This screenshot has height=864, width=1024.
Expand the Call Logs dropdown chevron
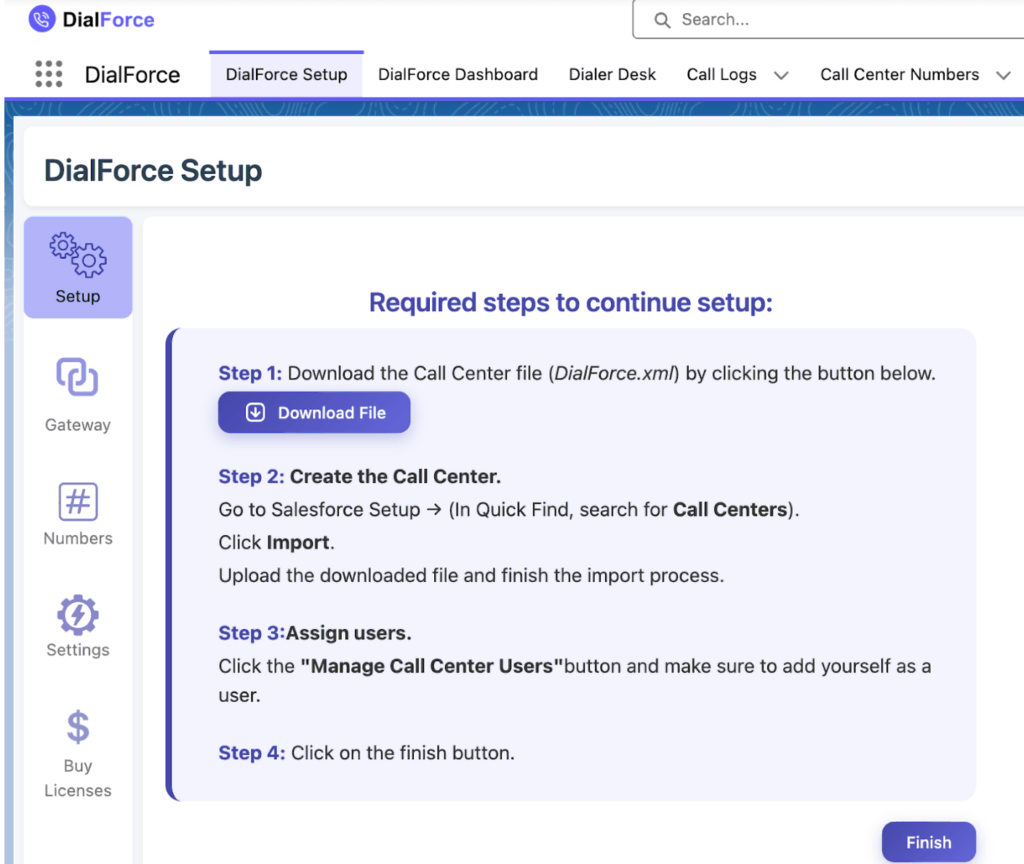click(782, 75)
